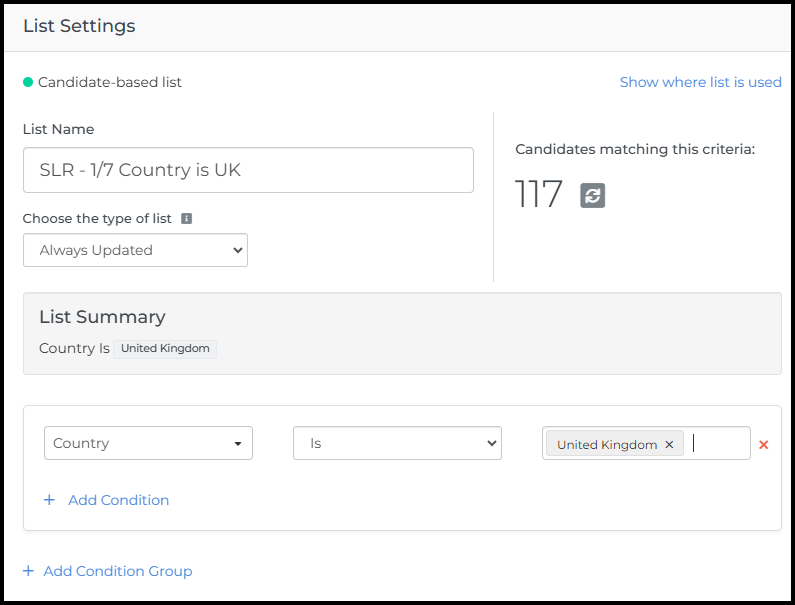Screen dimensions: 795x605
Task: Click the 117 matching candidates number
Action: pyautogui.click(x=539, y=195)
